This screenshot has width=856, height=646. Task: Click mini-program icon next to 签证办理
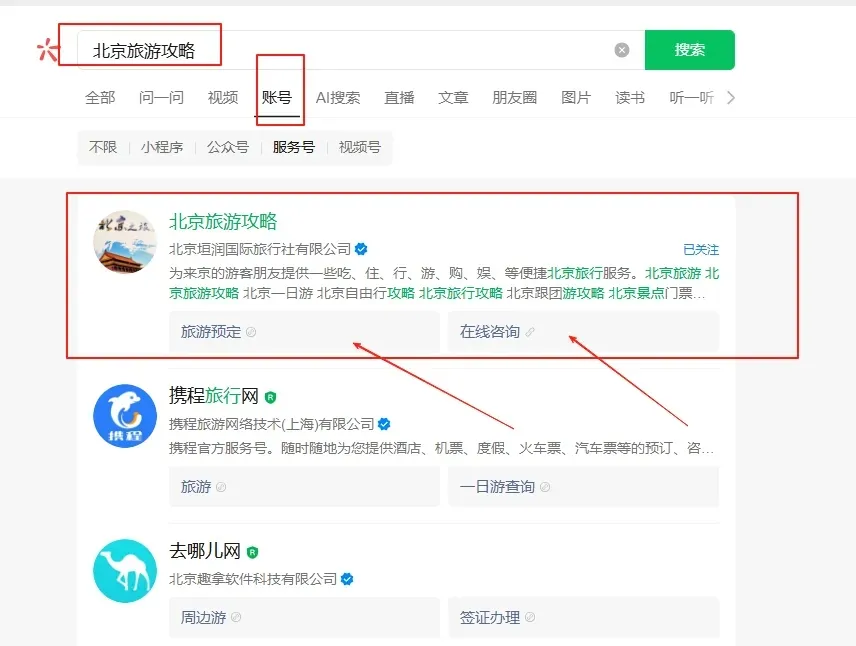pos(530,618)
